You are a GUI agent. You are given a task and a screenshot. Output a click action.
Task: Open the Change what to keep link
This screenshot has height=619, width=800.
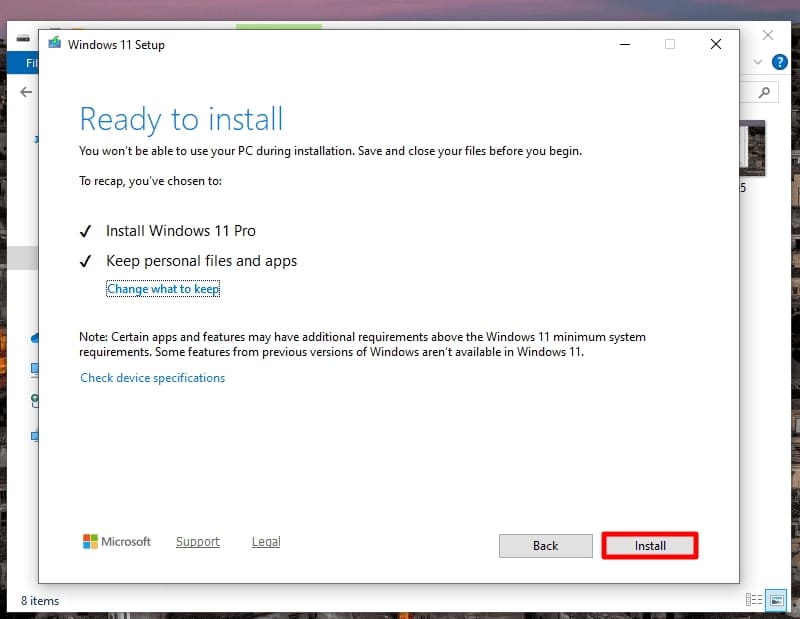[163, 288]
